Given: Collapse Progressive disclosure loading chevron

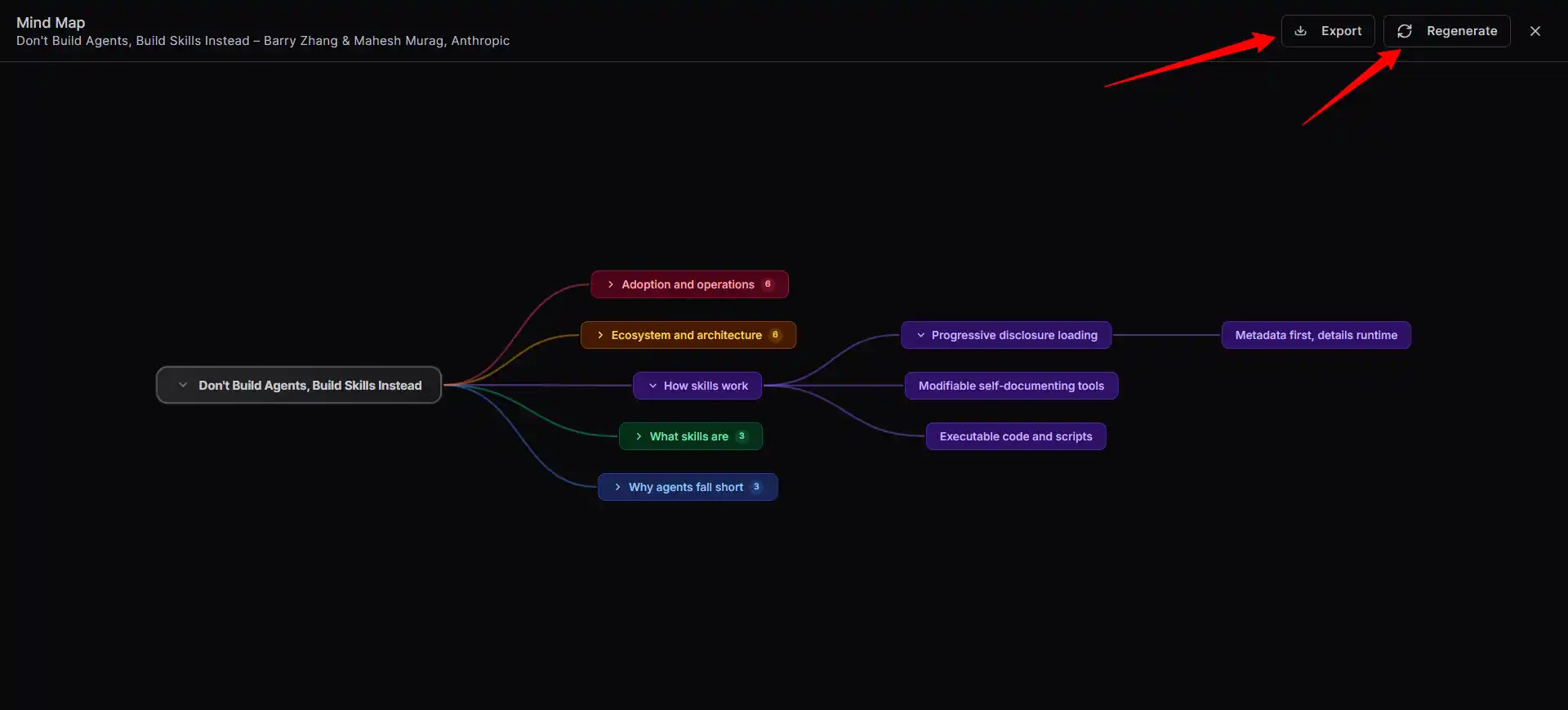Looking at the screenshot, I should tap(920, 335).
